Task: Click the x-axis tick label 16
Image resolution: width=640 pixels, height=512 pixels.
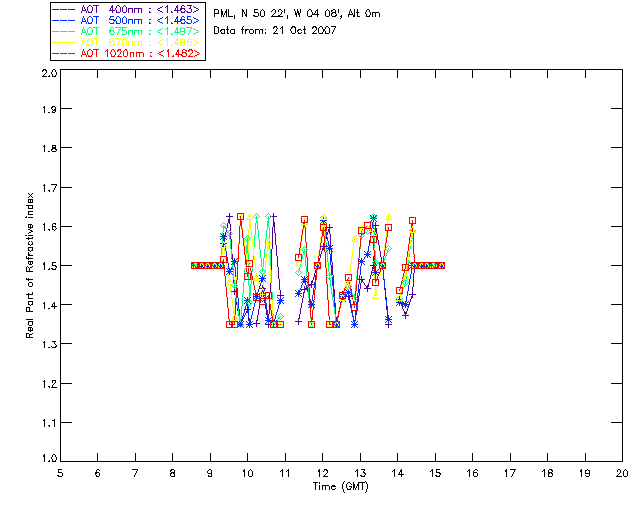Action: [473, 473]
